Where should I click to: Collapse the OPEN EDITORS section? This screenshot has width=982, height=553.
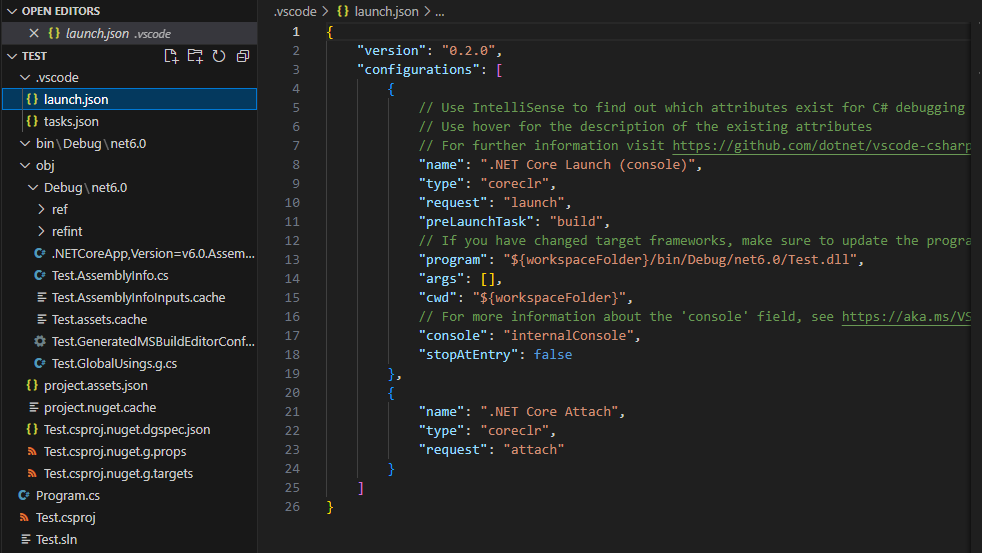click(12, 11)
